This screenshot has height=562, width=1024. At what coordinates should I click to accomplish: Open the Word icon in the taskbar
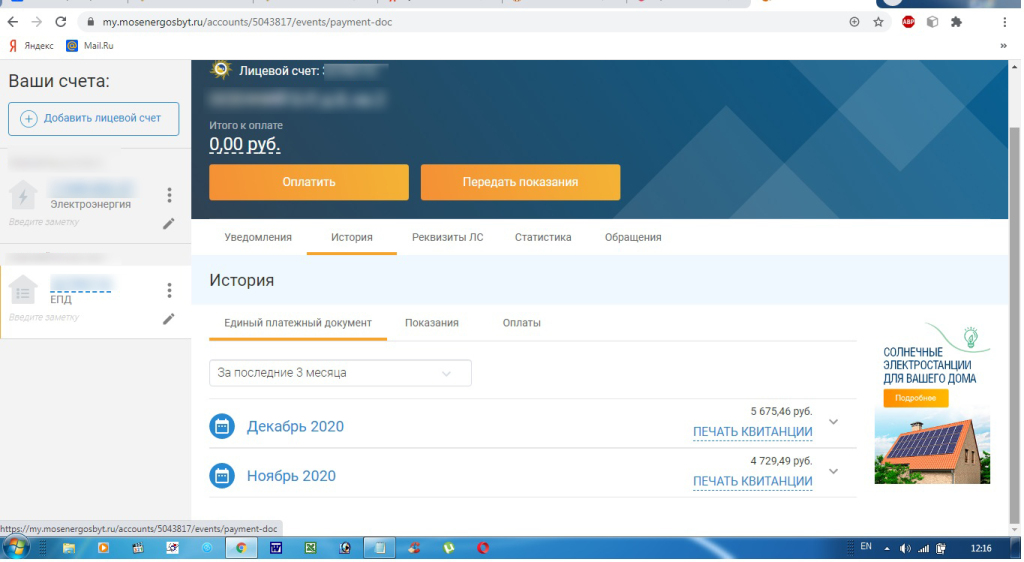[275, 548]
